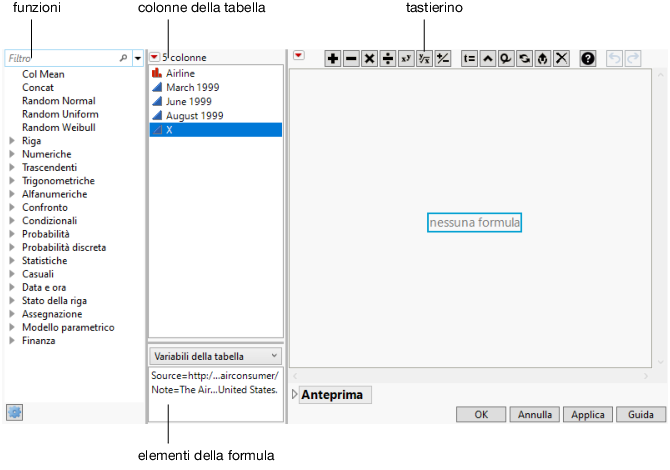Viewport: 670px width, 470px height.
Task: Click the magnifier icon in the Filtro field
Action: (x=123, y=58)
